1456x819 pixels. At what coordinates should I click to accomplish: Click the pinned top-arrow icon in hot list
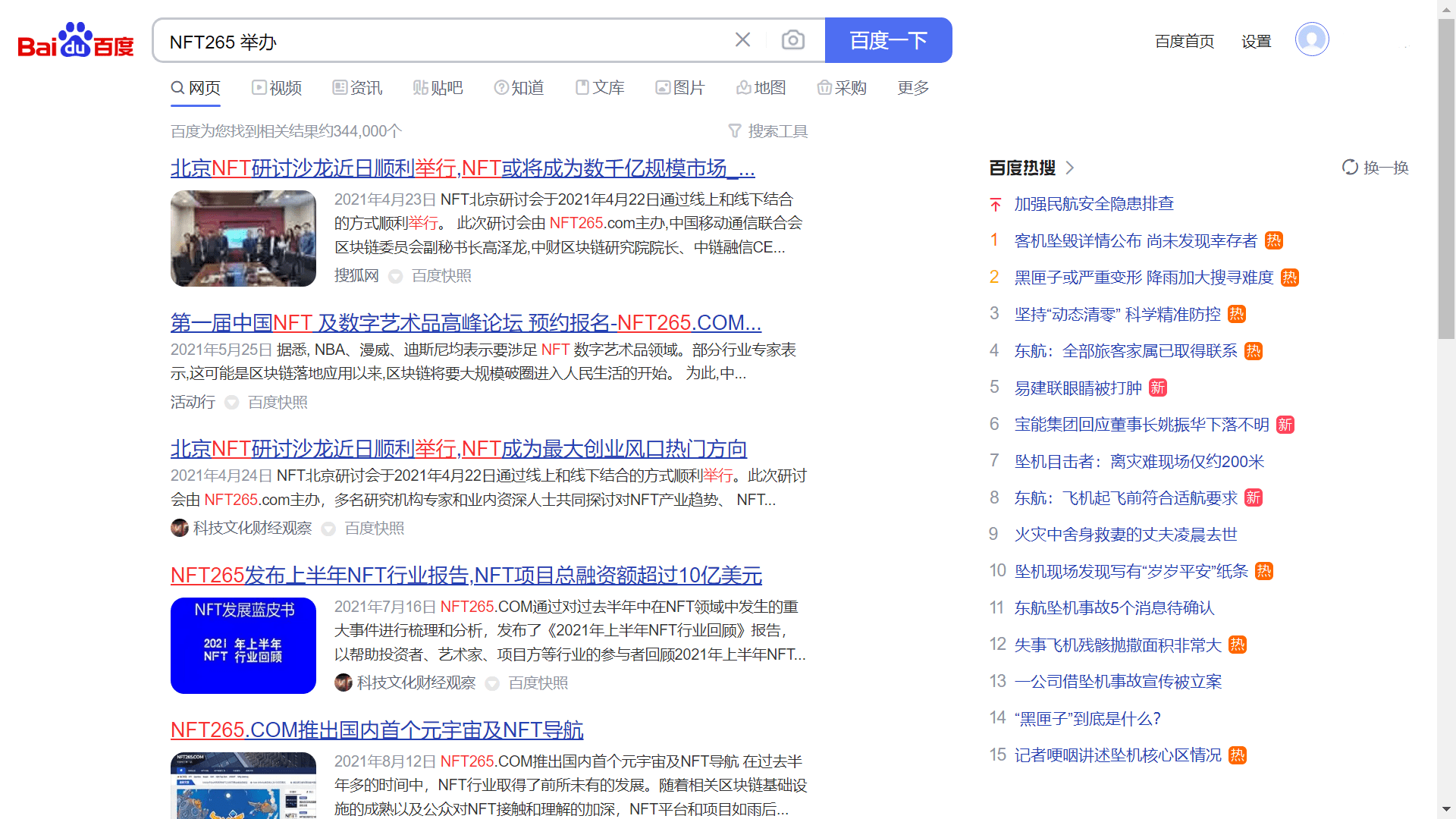point(996,204)
